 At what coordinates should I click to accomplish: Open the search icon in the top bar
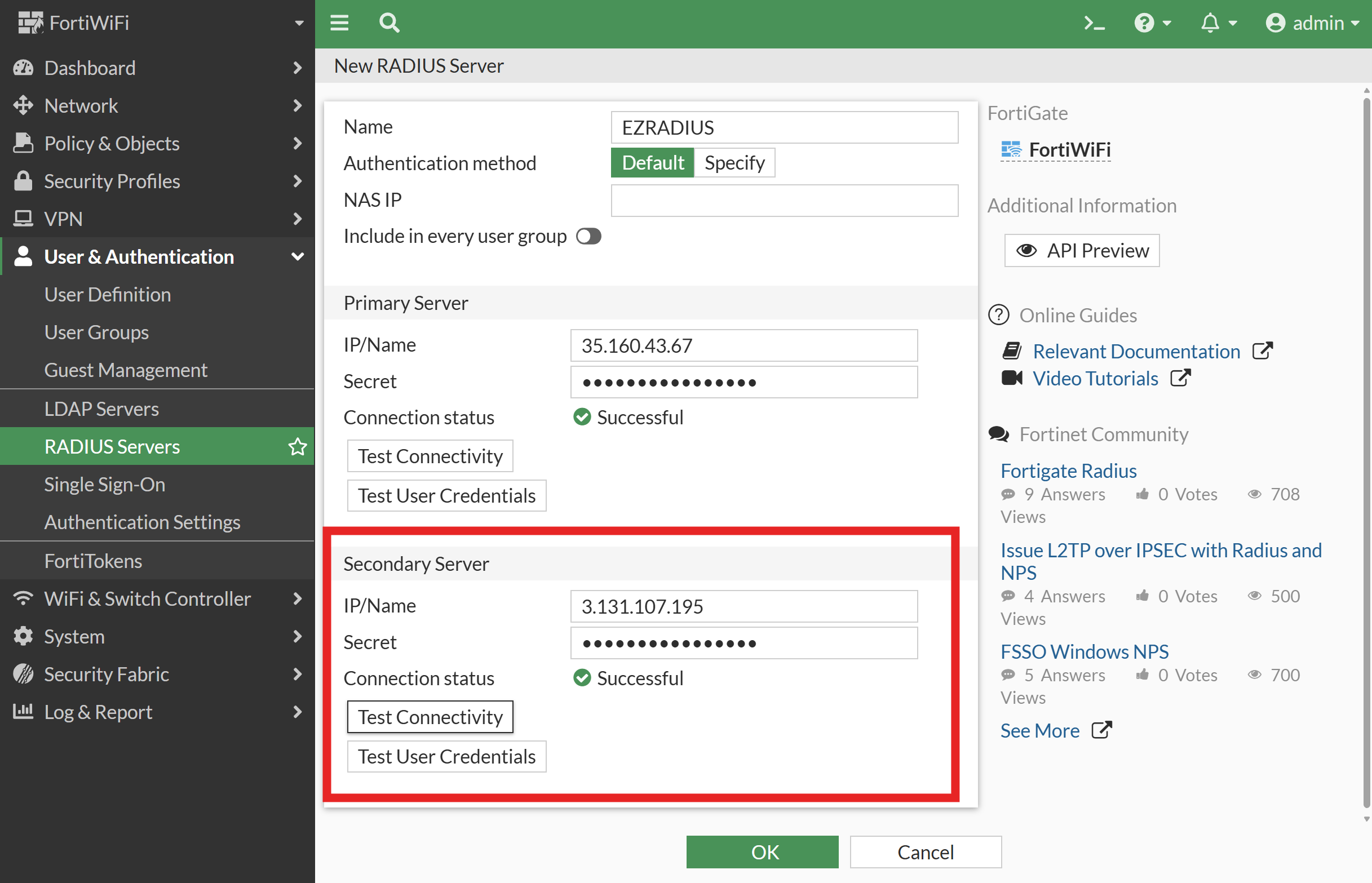click(389, 23)
